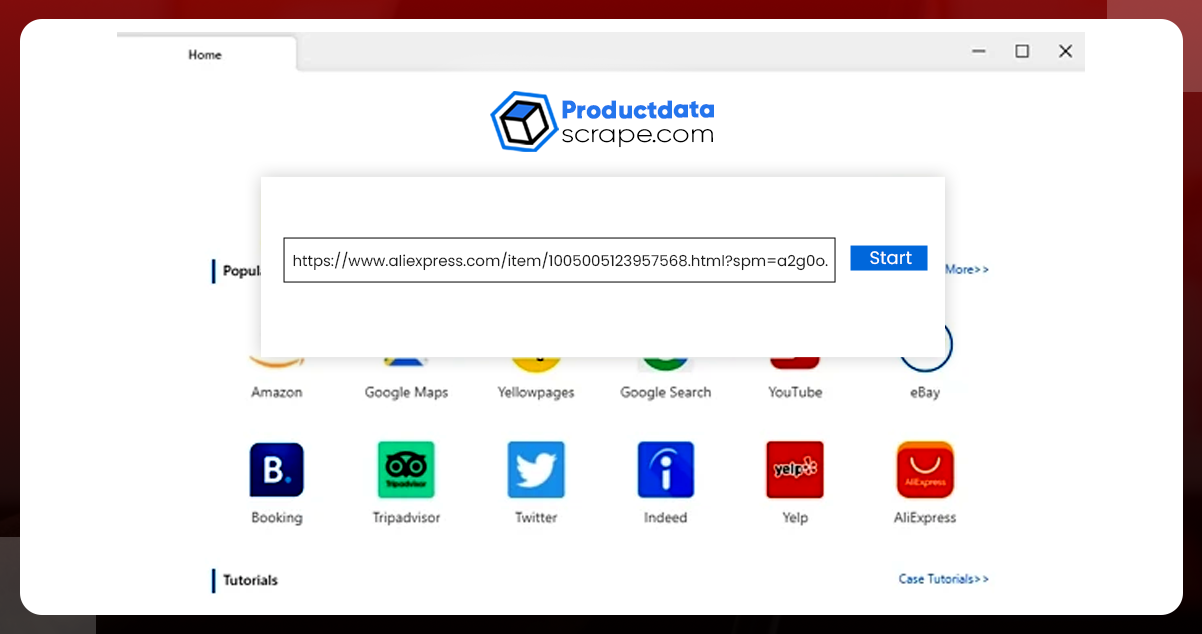Open the AliExpress template icon

925,470
